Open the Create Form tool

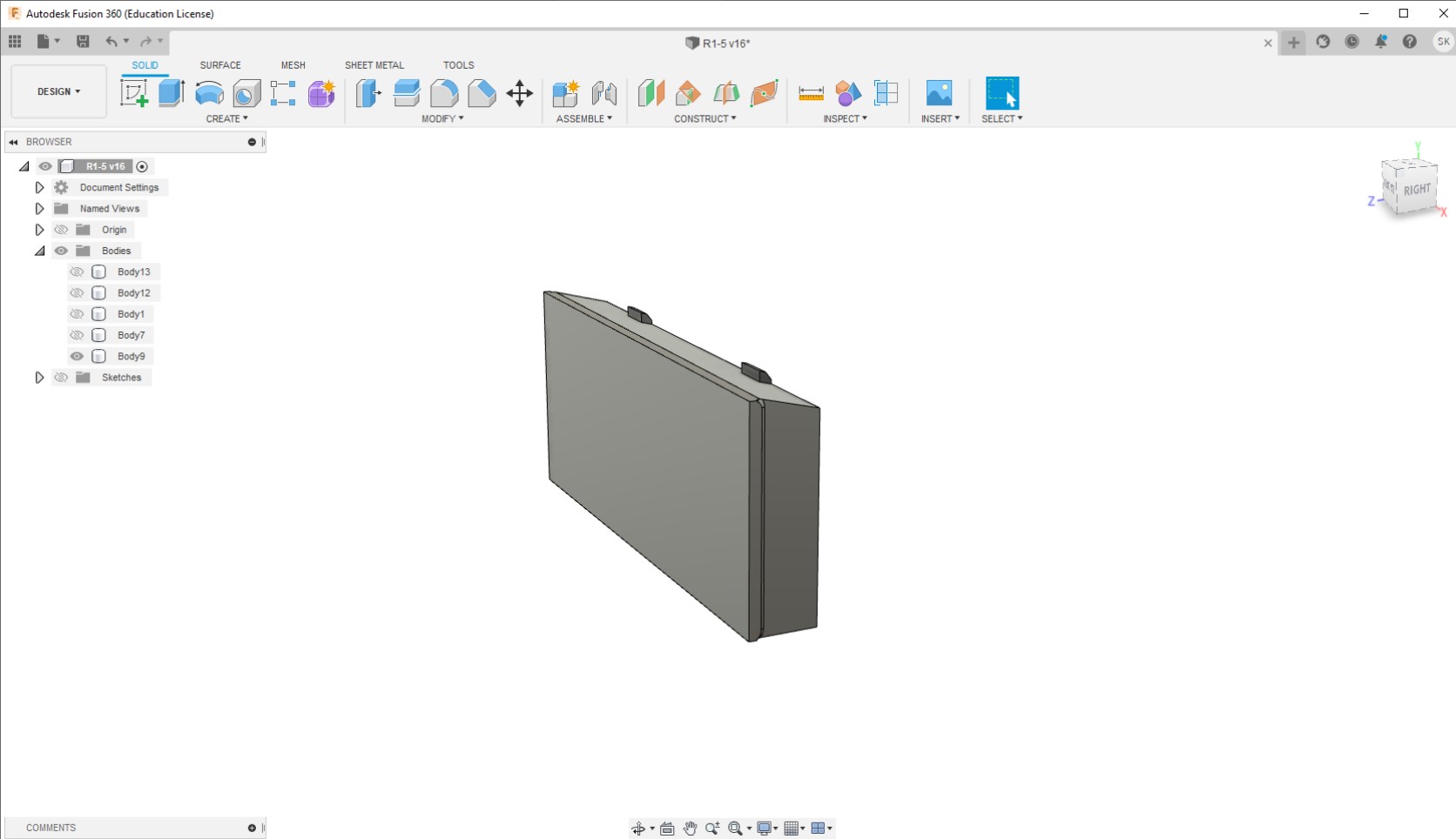pyautogui.click(x=321, y=93)
